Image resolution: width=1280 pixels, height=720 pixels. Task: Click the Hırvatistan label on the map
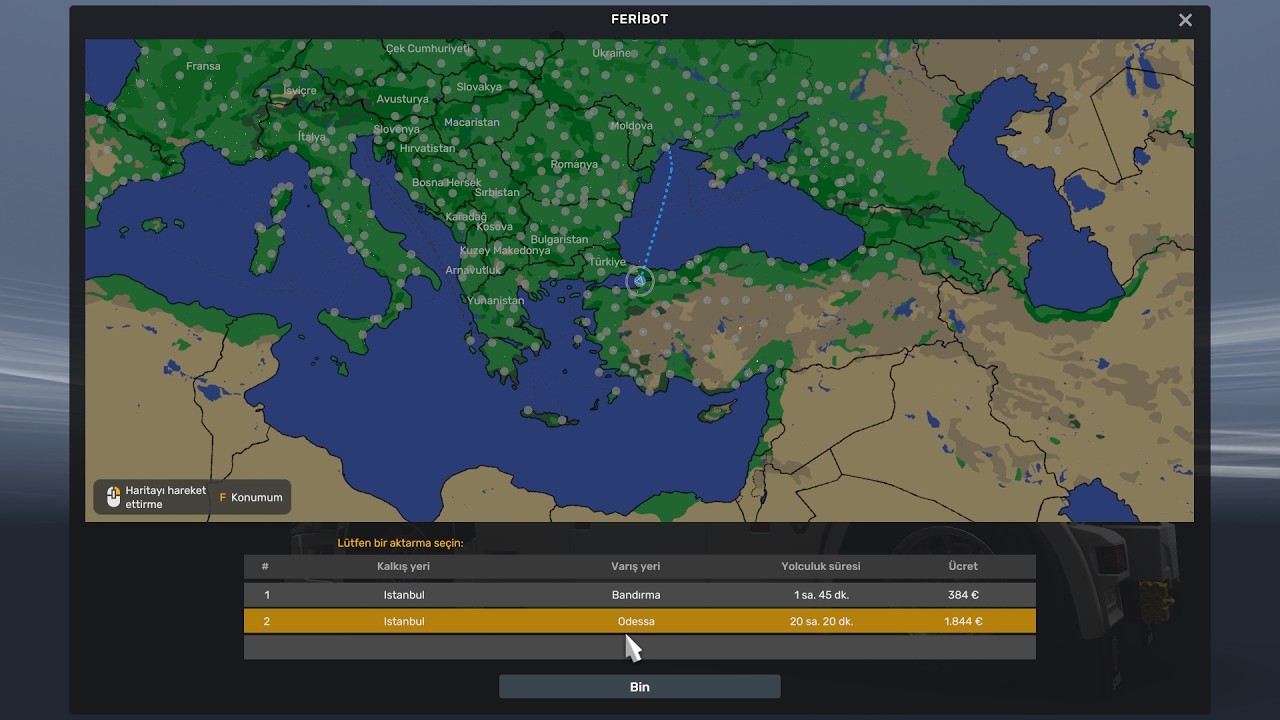[x=427, y=148]
